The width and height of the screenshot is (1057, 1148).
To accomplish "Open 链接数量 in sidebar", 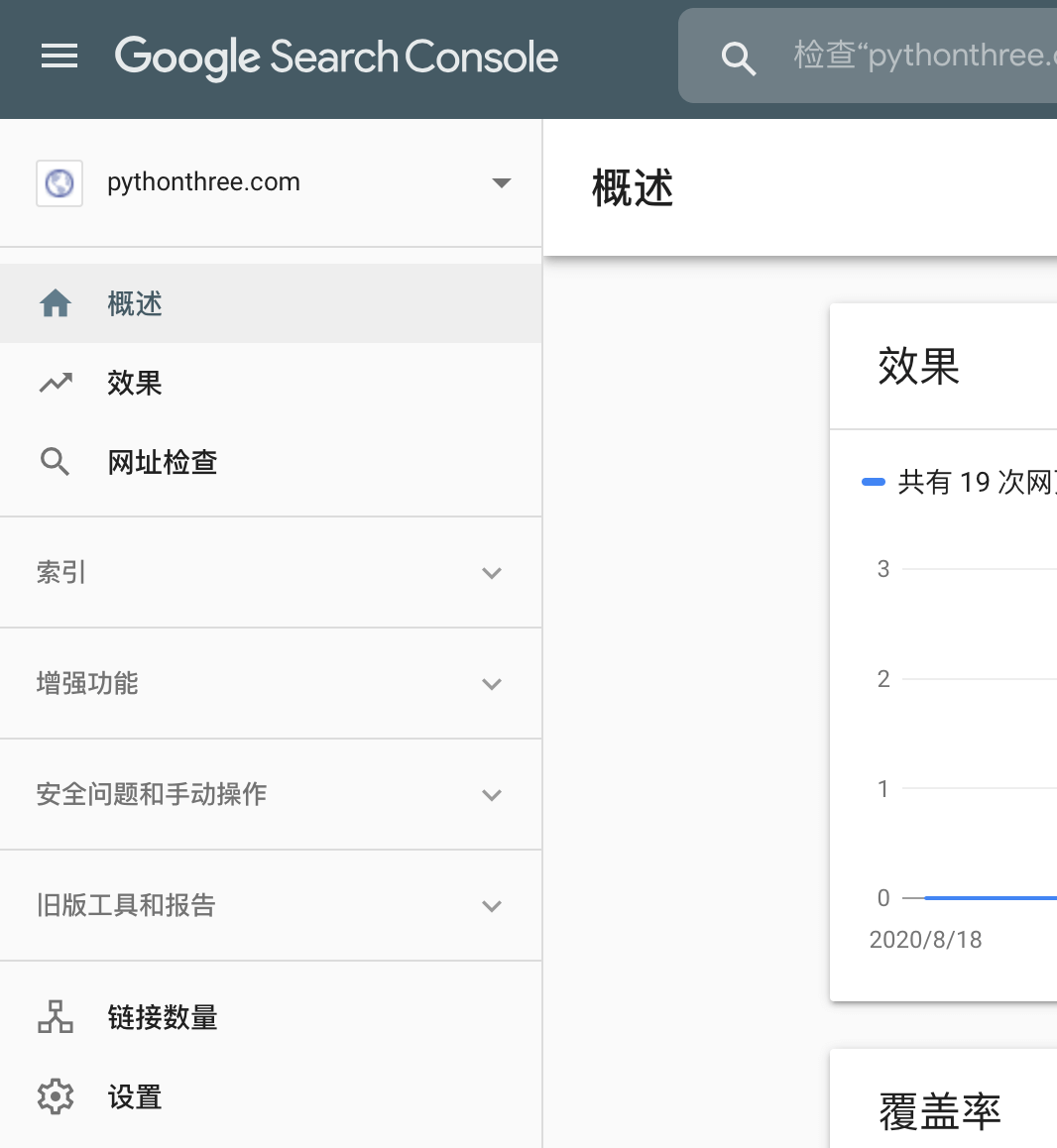I will tap(271, 1017).
